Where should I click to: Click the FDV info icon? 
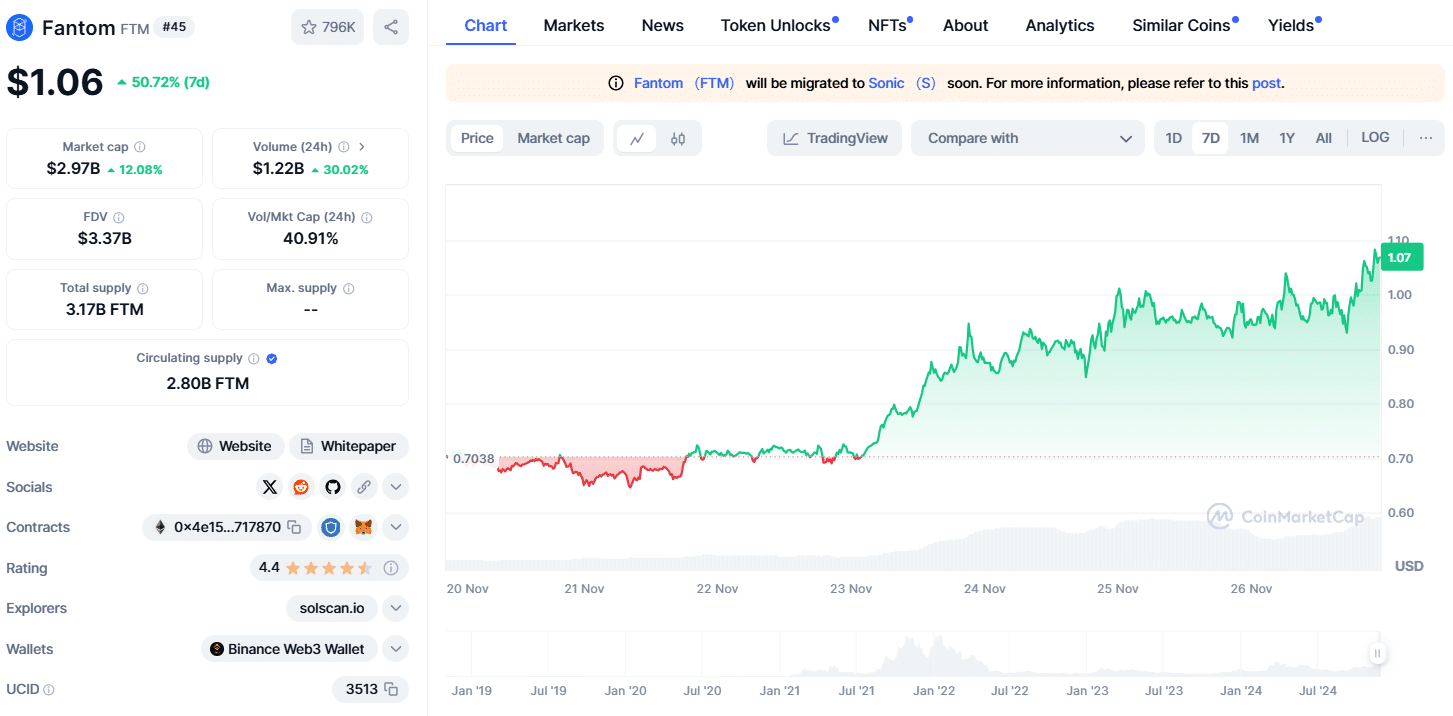tap(119, 217)
